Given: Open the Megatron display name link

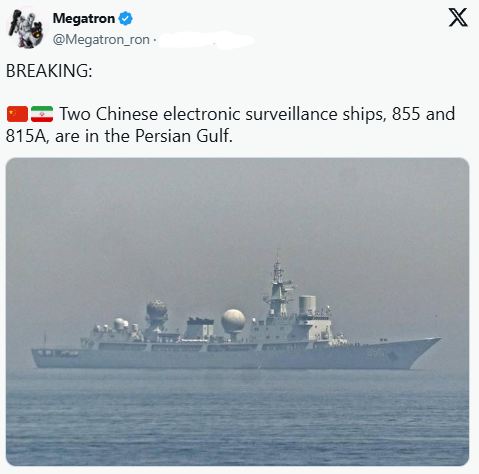Looking at the screenshot, I should coord(84,18).
